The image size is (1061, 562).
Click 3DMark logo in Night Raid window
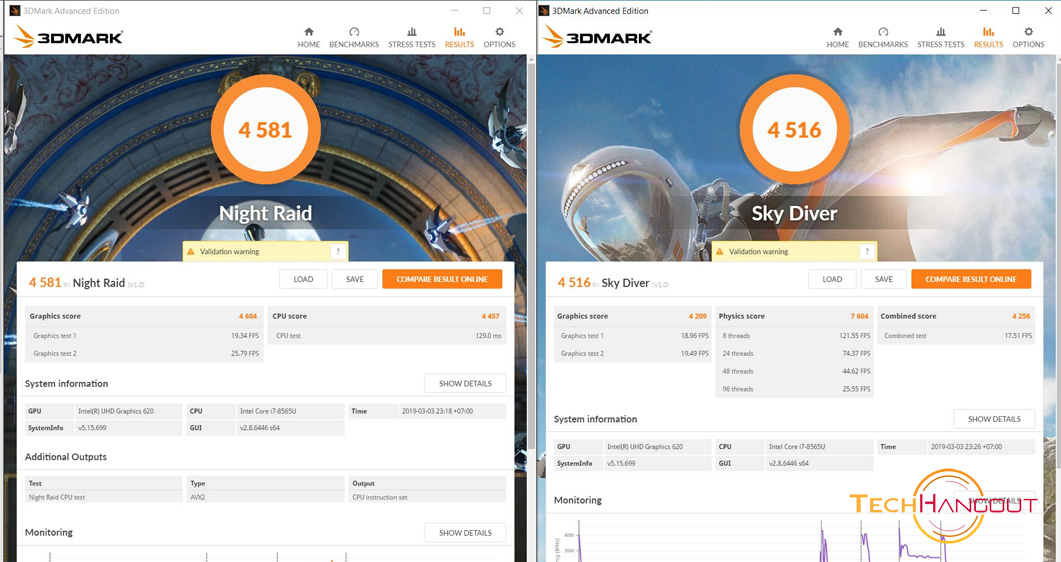click(68, 37)
